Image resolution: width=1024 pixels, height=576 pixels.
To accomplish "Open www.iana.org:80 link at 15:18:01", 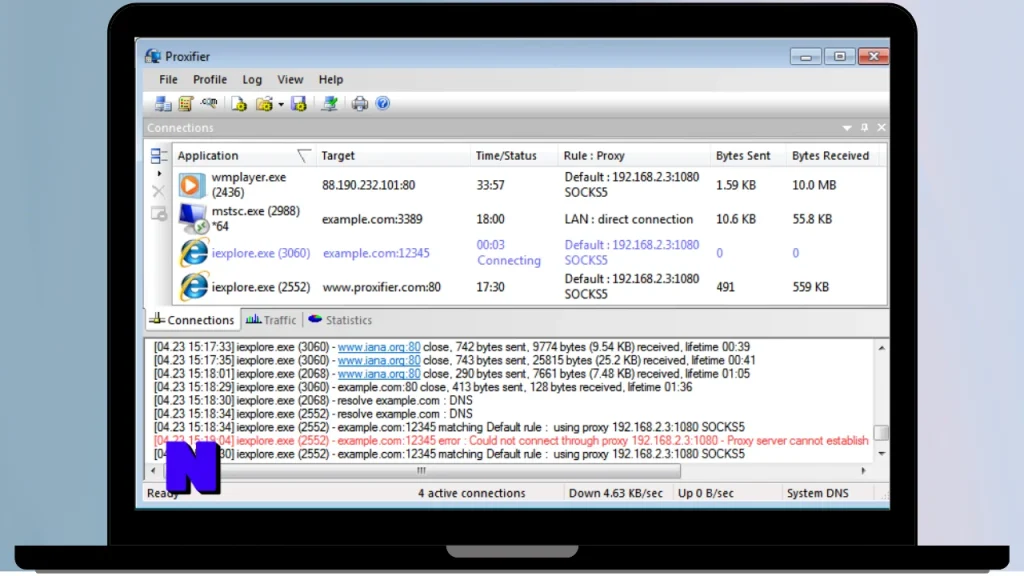I will click(379, 374).
